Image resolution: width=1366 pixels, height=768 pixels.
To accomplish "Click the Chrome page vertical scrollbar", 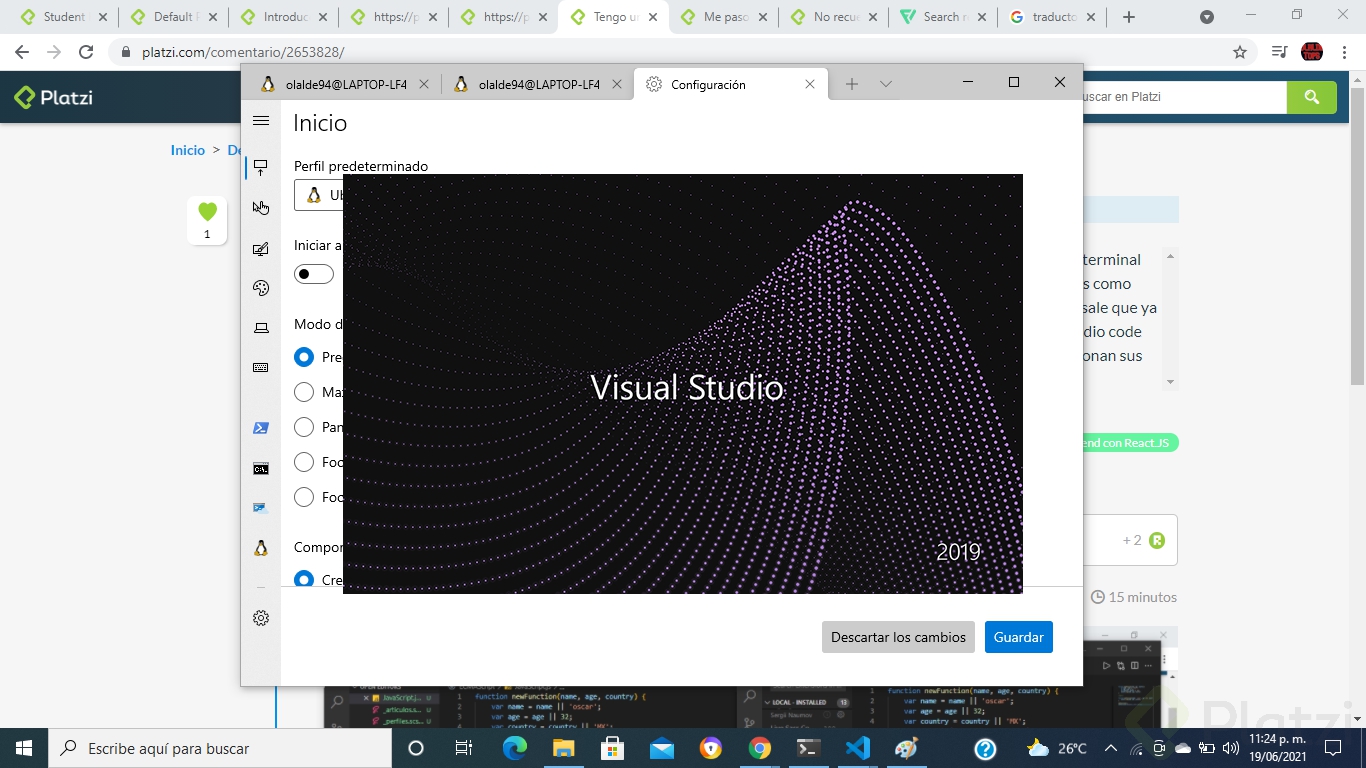I will pyautogui.click(x=1357, y=235).
